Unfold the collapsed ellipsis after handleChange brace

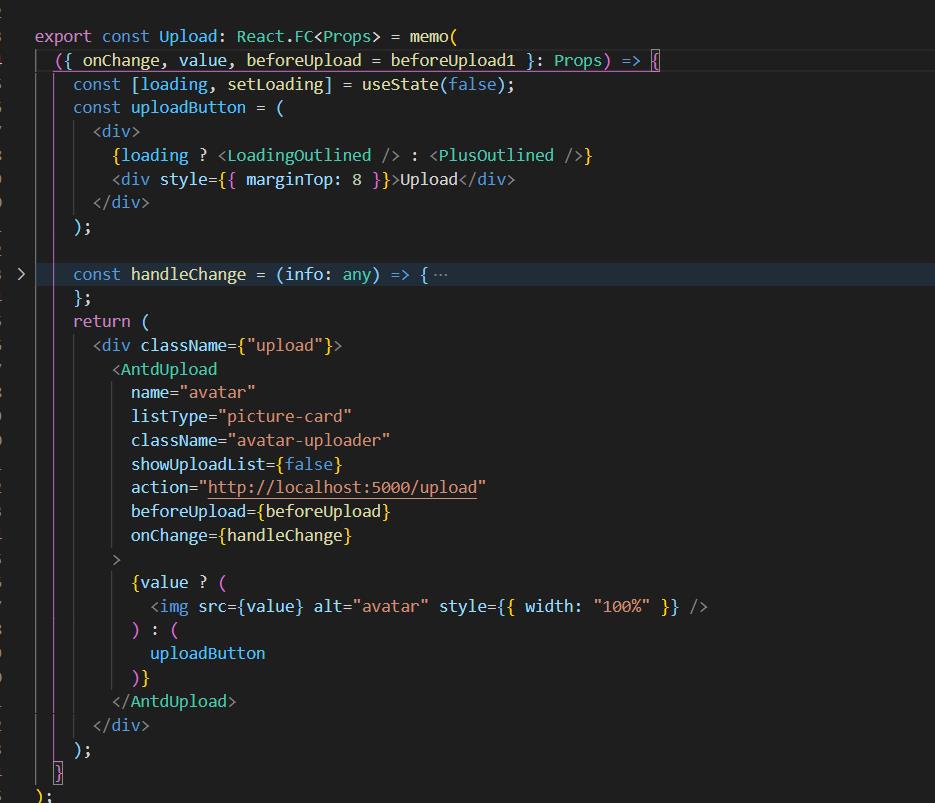(x=440, y=275)
